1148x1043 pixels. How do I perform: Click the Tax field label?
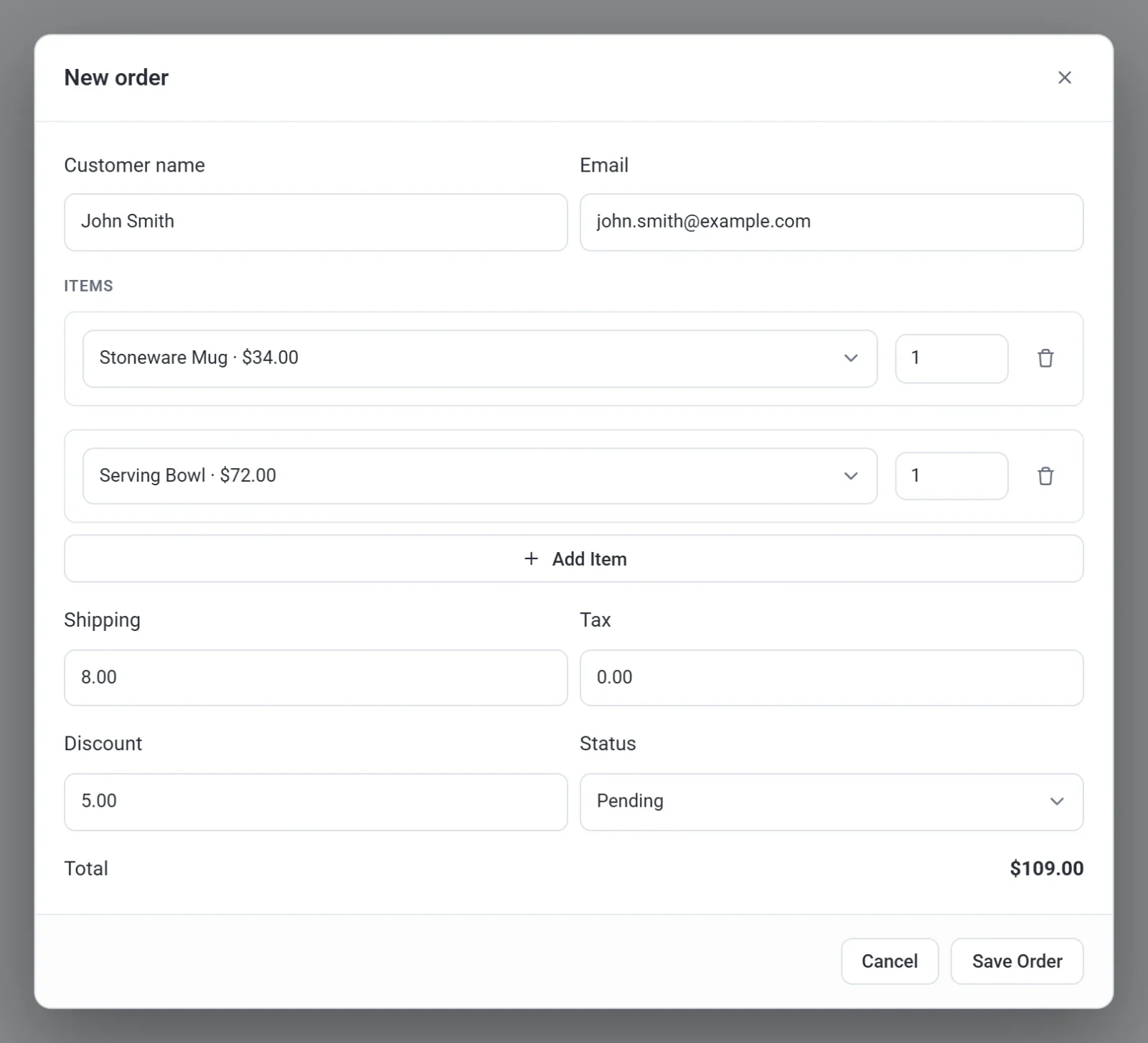(595, 620)
